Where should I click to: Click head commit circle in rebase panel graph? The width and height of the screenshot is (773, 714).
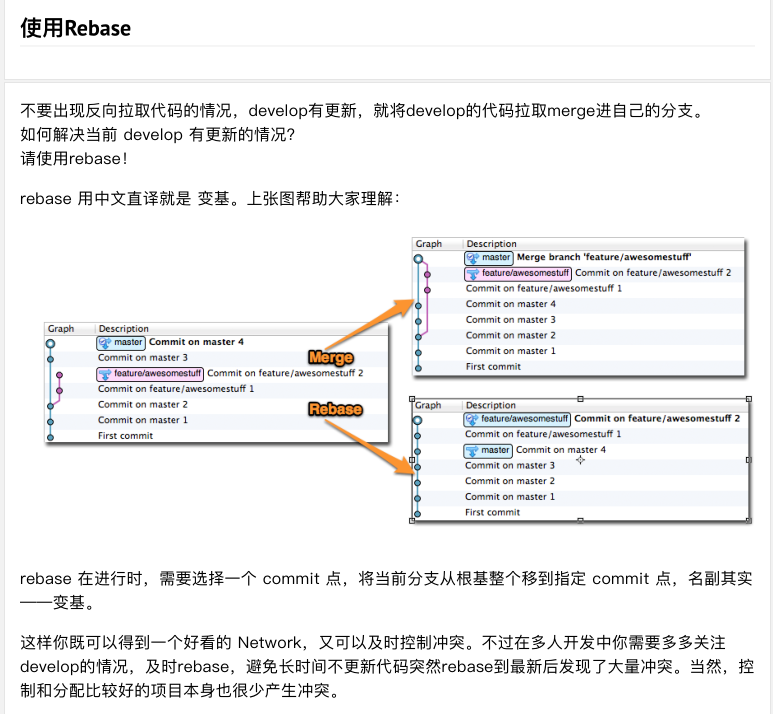pyautogui.click(x=417, y=420)
